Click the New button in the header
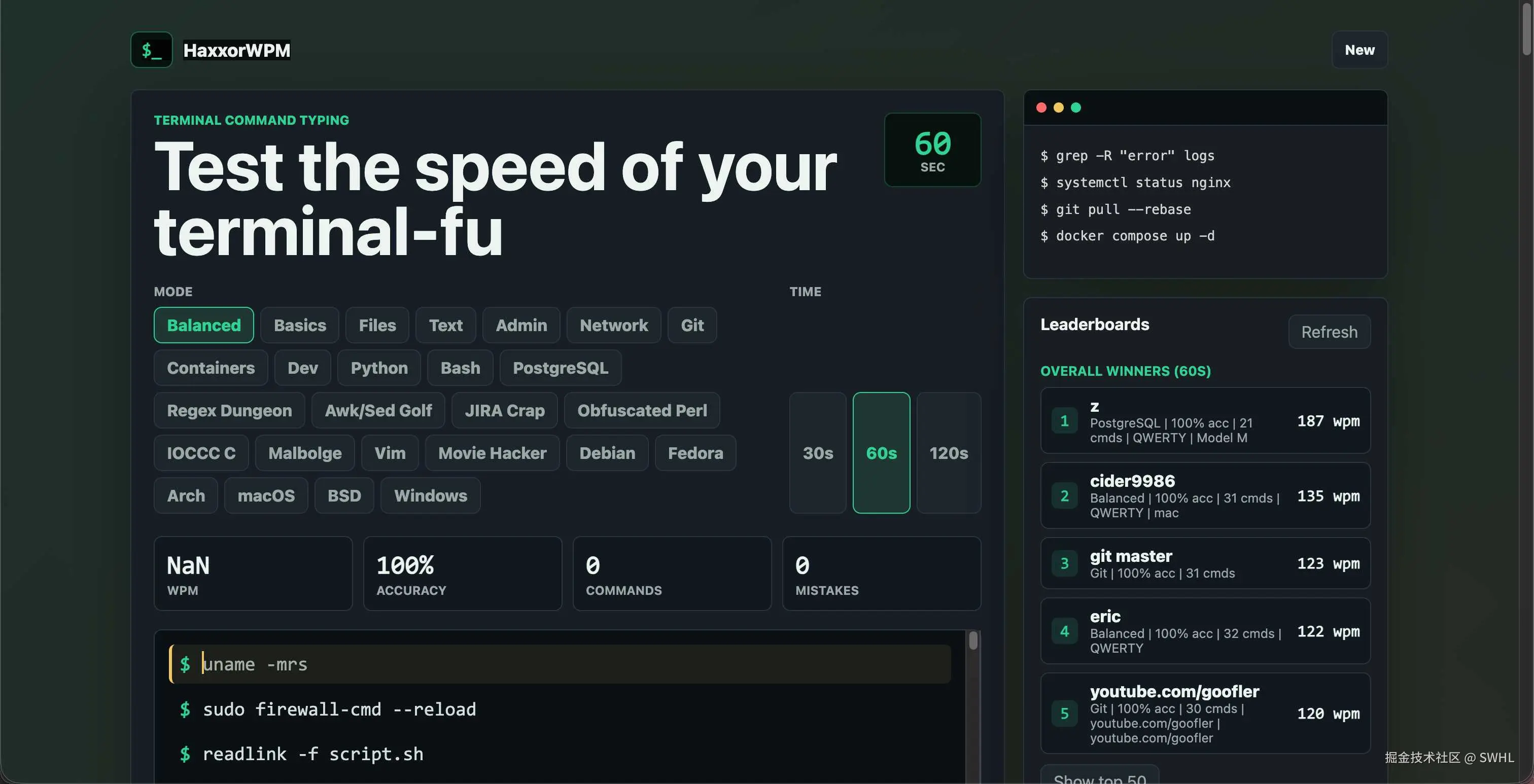The height and width of the screenshot is (784, 1534). point(1359,50)
